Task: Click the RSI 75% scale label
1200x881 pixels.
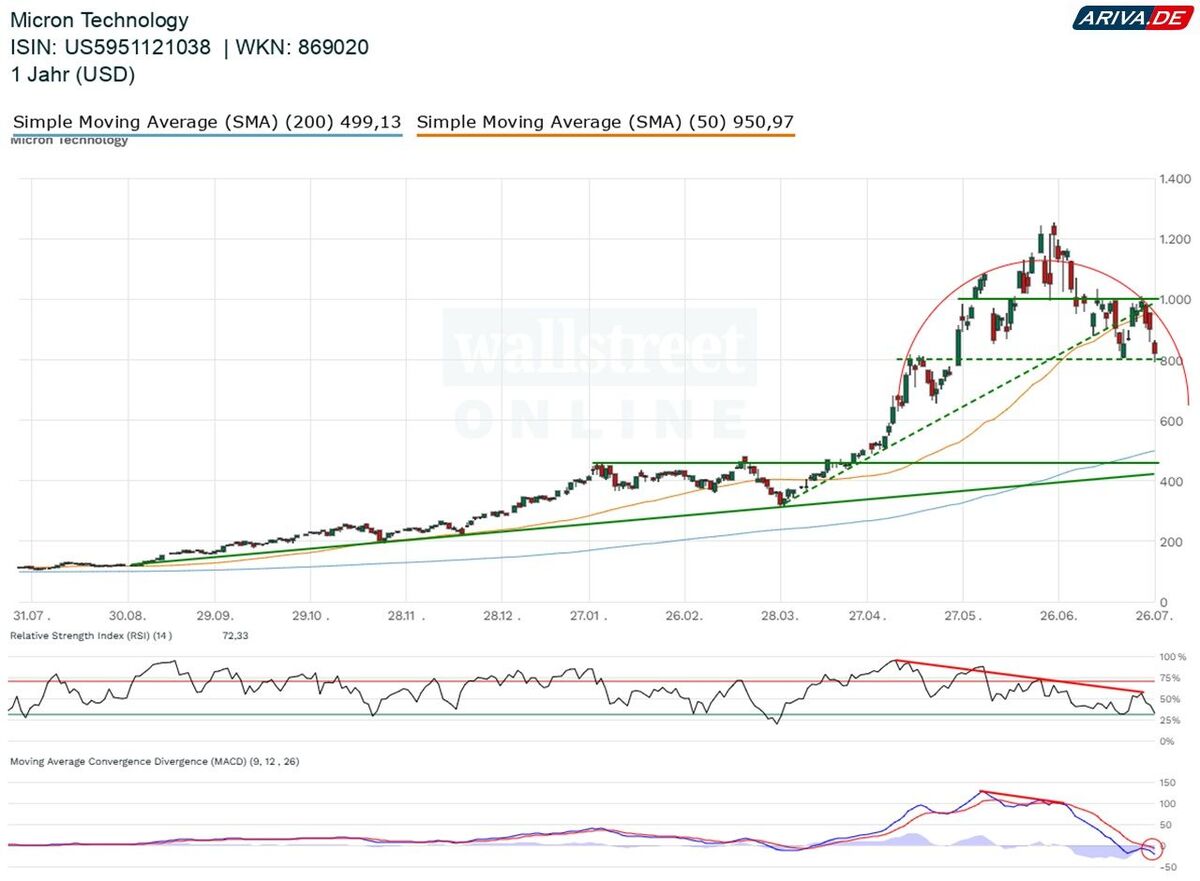Action: pyautogui.click(x=1170, y=678)
